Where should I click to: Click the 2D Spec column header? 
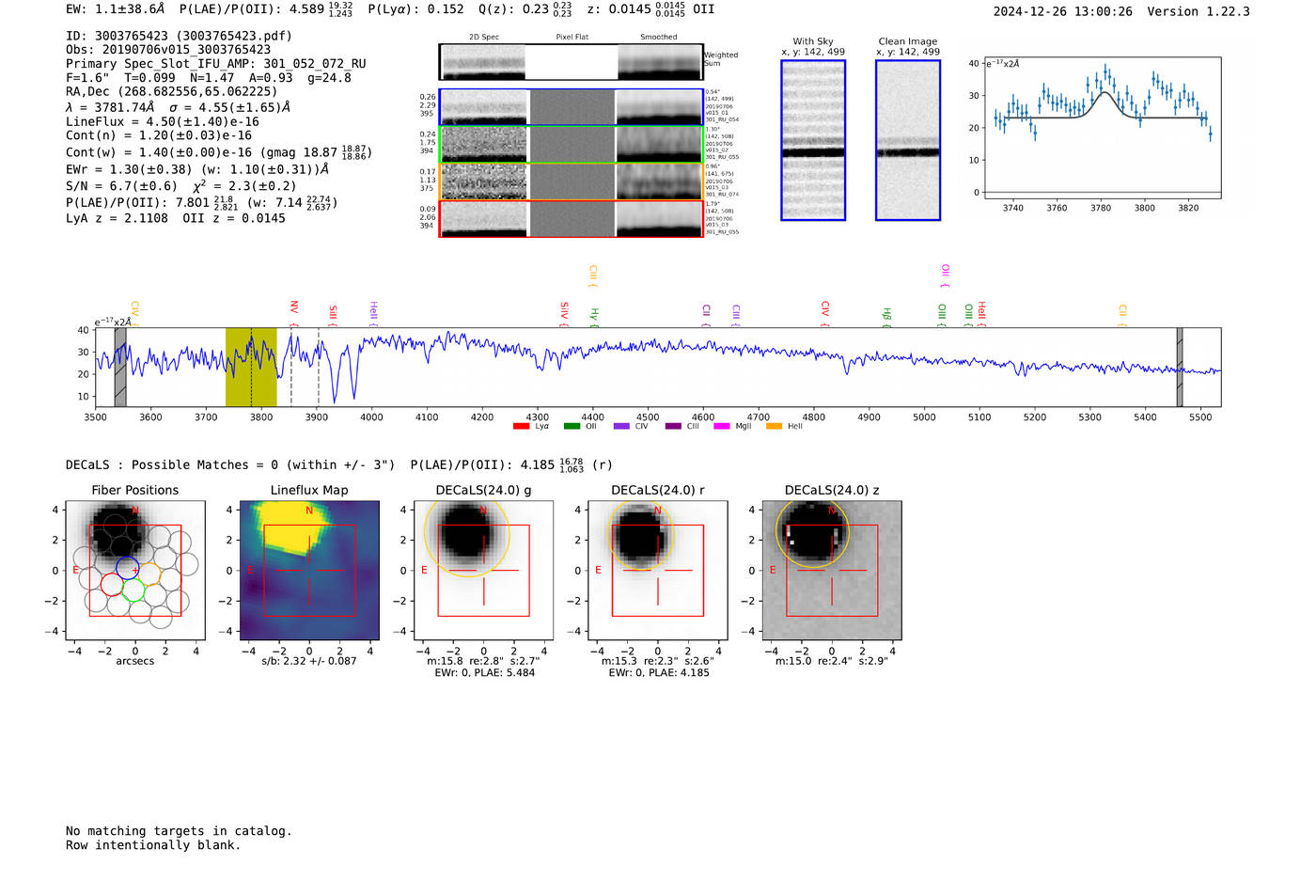coord(484,38)
